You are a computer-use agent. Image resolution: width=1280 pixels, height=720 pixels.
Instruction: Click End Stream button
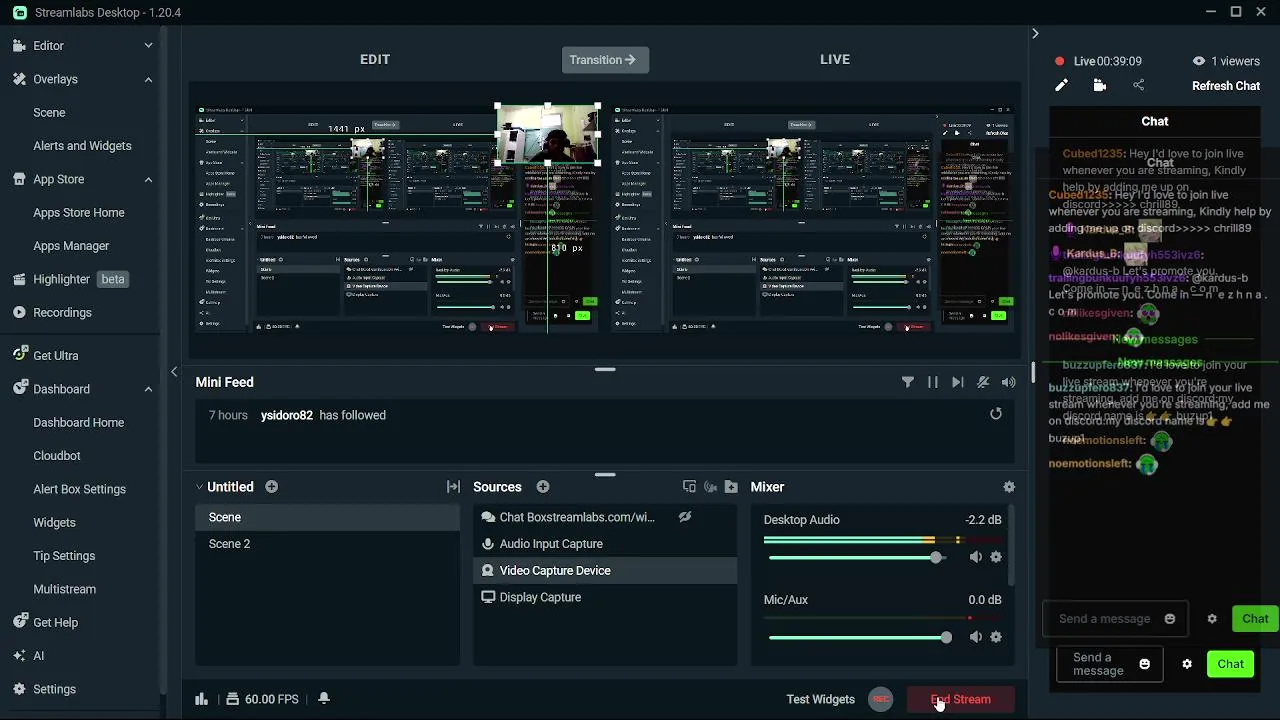coord(961,699)
